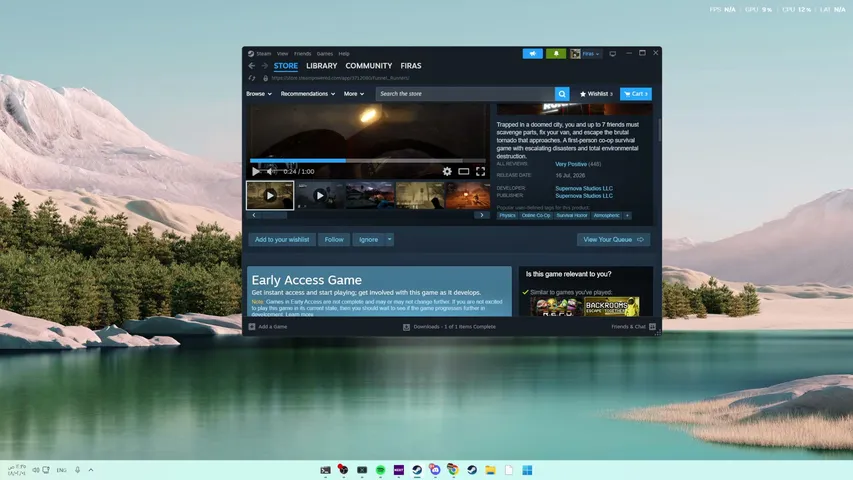Viewport: 853px width, 480px height.
Task: Select the Physics tag
Action: coord(507,216)
